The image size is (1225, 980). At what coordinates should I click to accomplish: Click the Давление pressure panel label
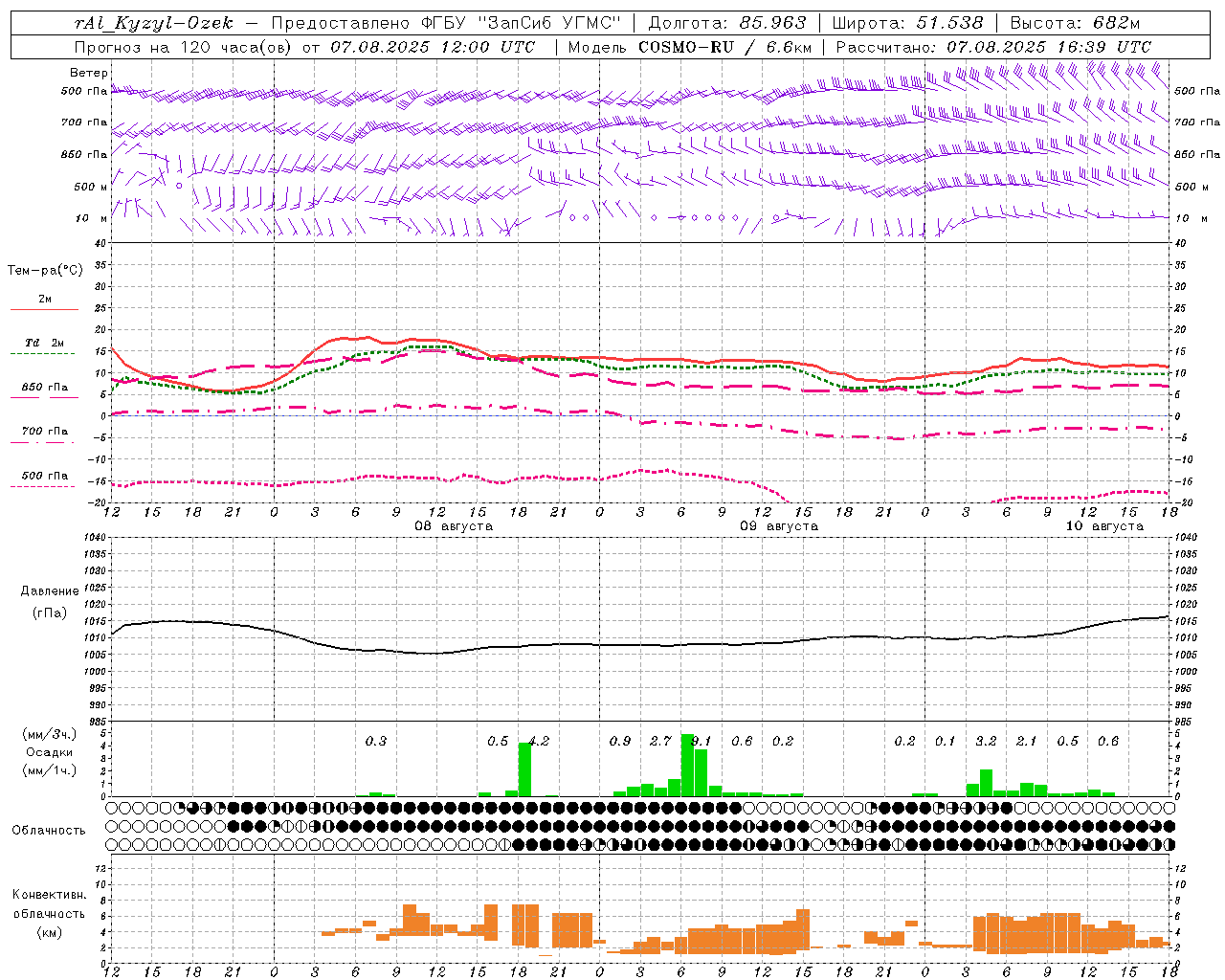(50, 591)
